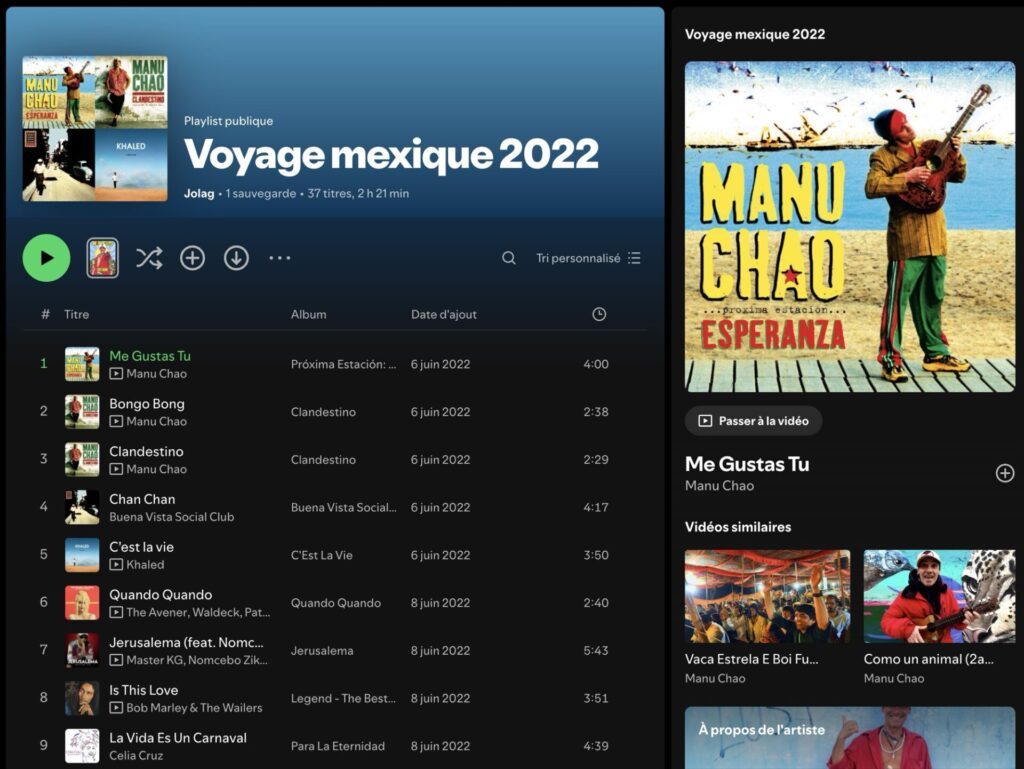Open the Vaca Estrela E Boi Fu... video title
This screenshot has width=1024, height=769.
coord(752,659)
